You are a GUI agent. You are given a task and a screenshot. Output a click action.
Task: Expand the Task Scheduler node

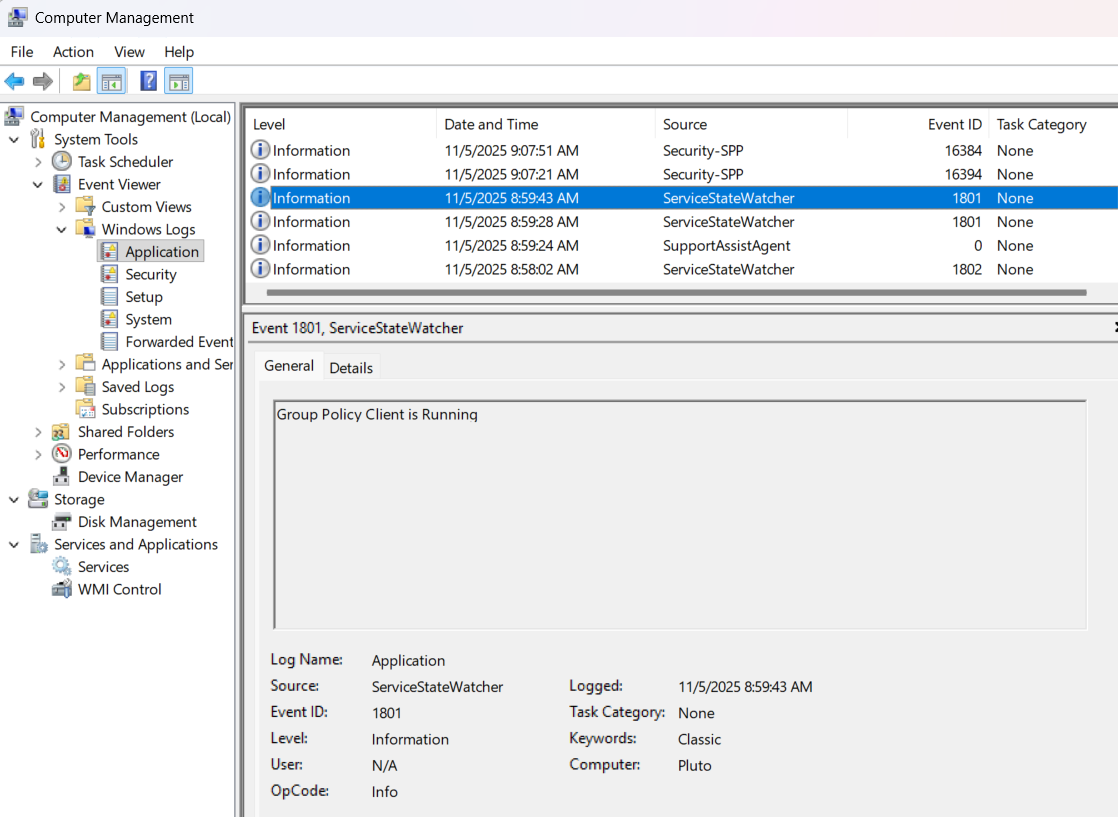pos(38,163)
